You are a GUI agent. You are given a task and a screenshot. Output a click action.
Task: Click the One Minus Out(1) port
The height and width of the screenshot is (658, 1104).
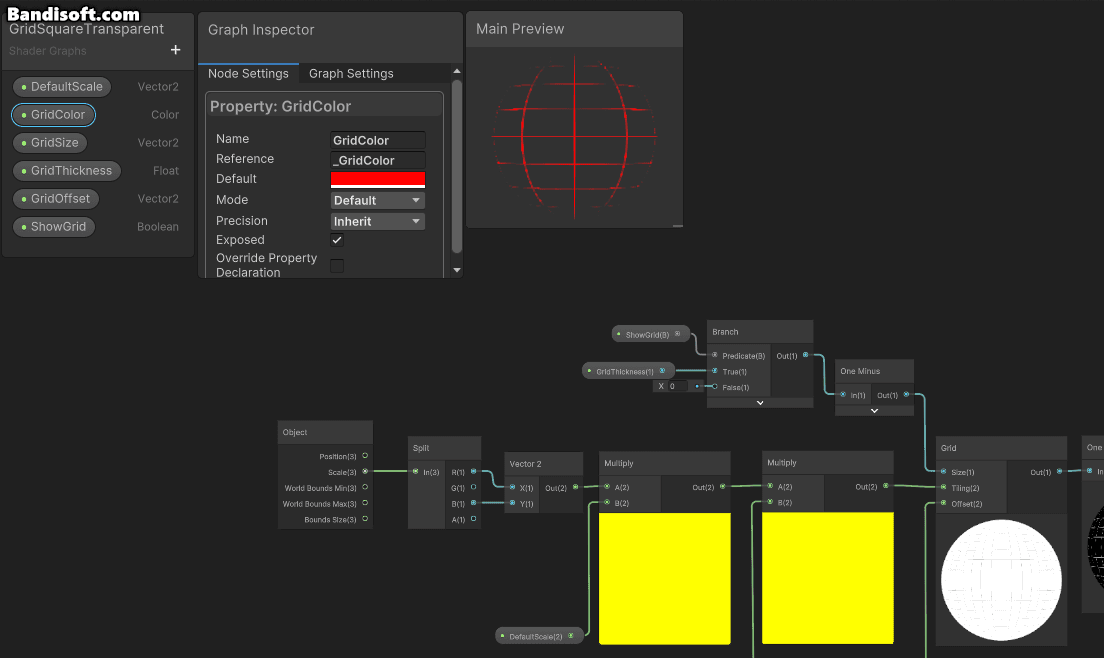click(906, 395)
